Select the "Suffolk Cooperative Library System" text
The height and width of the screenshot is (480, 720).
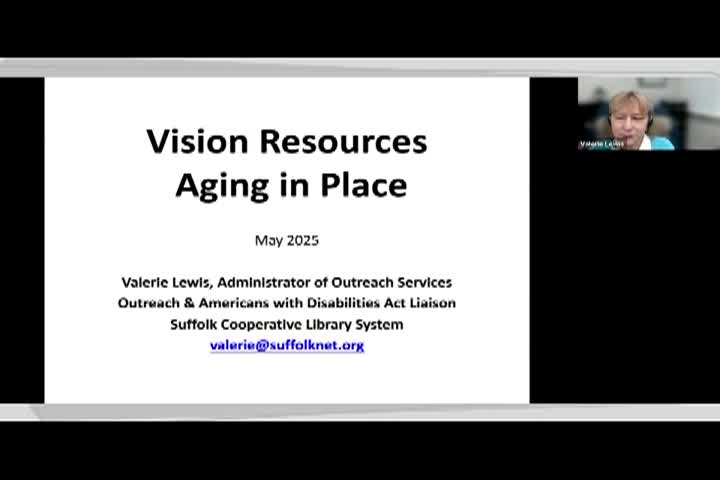pos(287,324)
